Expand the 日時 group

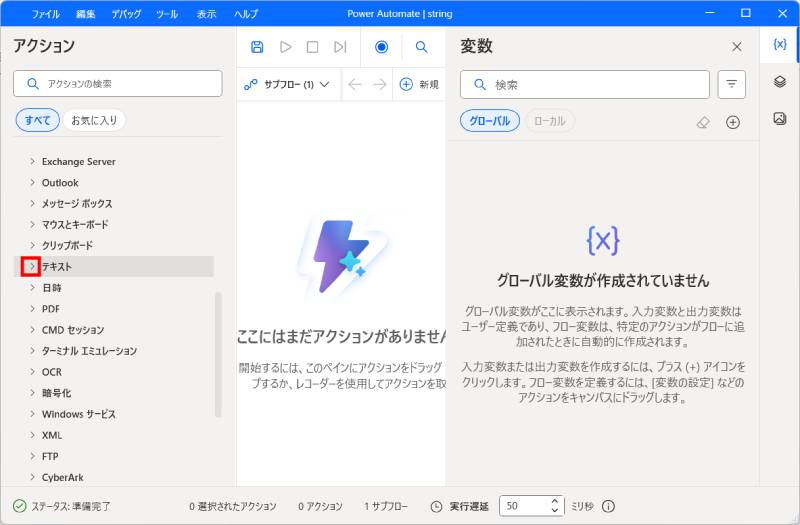[33, 287]
